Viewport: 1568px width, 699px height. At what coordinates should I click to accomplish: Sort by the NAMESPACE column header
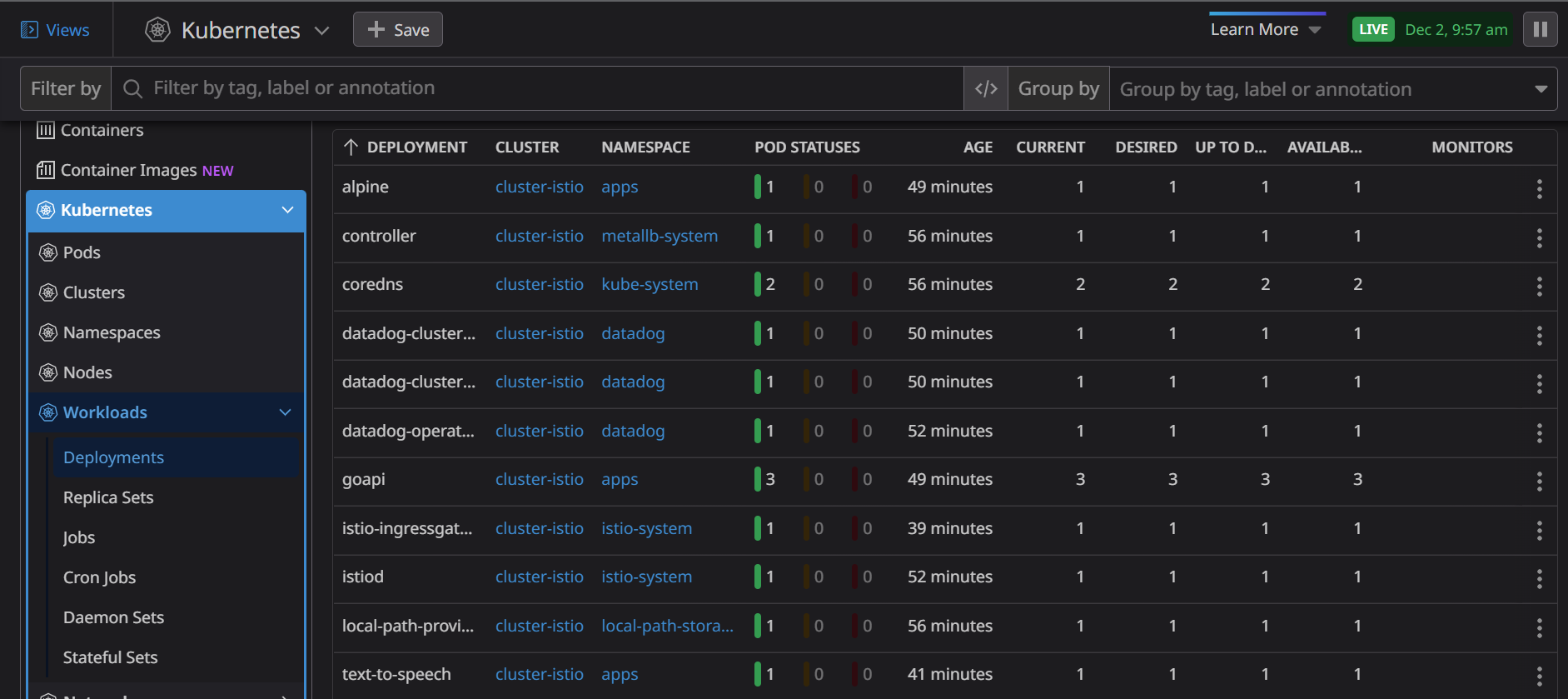(645, 147)
